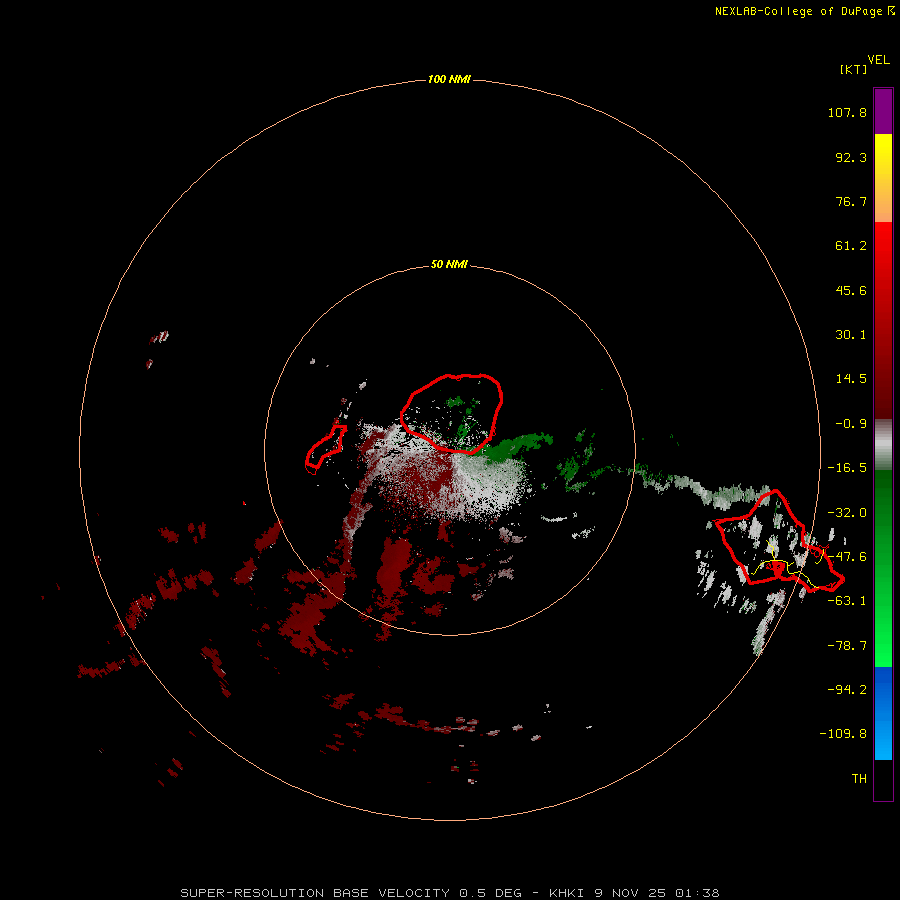Click the 45.6 legend value
Screen dimensions: 900x900
[851, 290]
